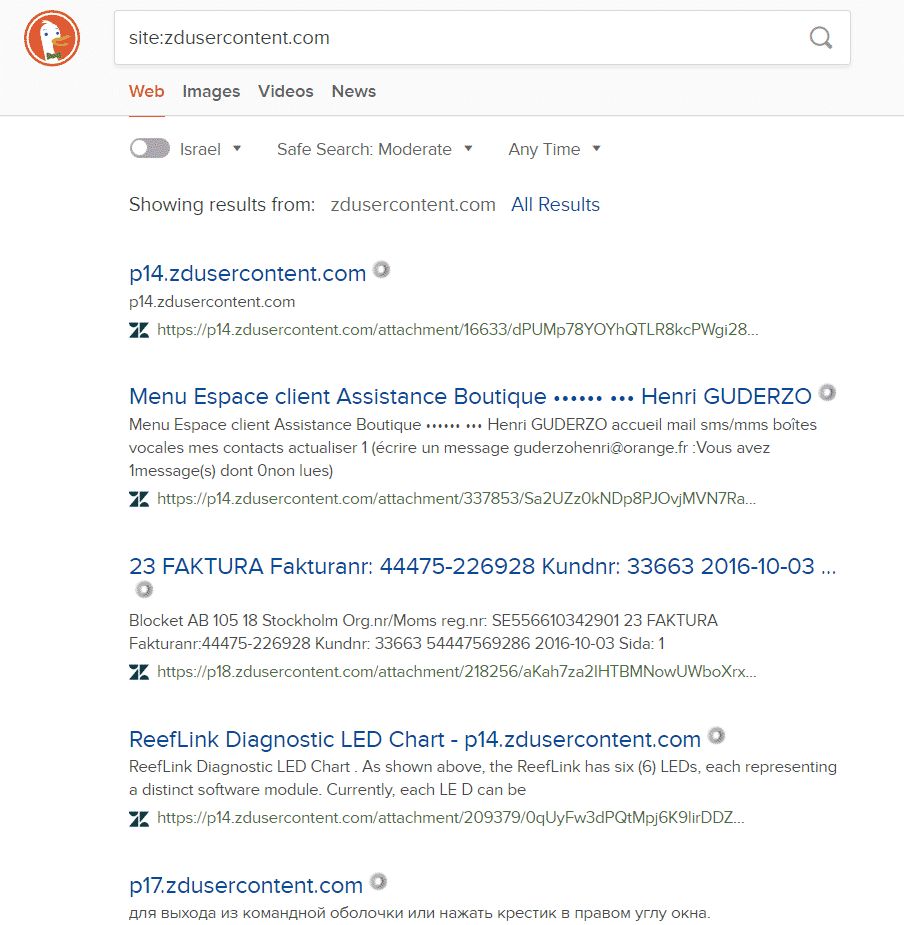Open the Israel region dropdown

tap(211, 149)
